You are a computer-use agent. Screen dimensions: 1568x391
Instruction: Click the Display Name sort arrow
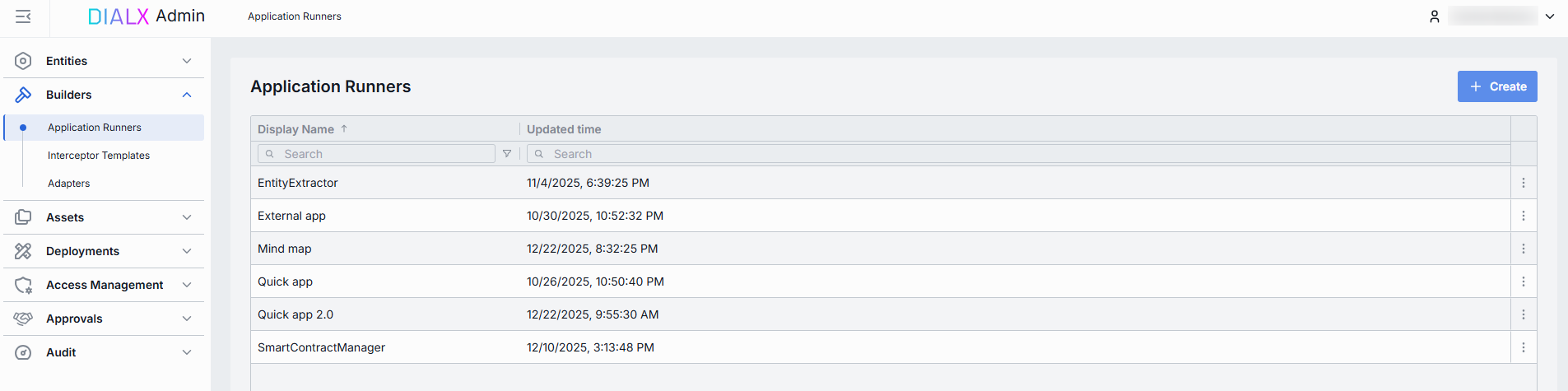[344, 128]
